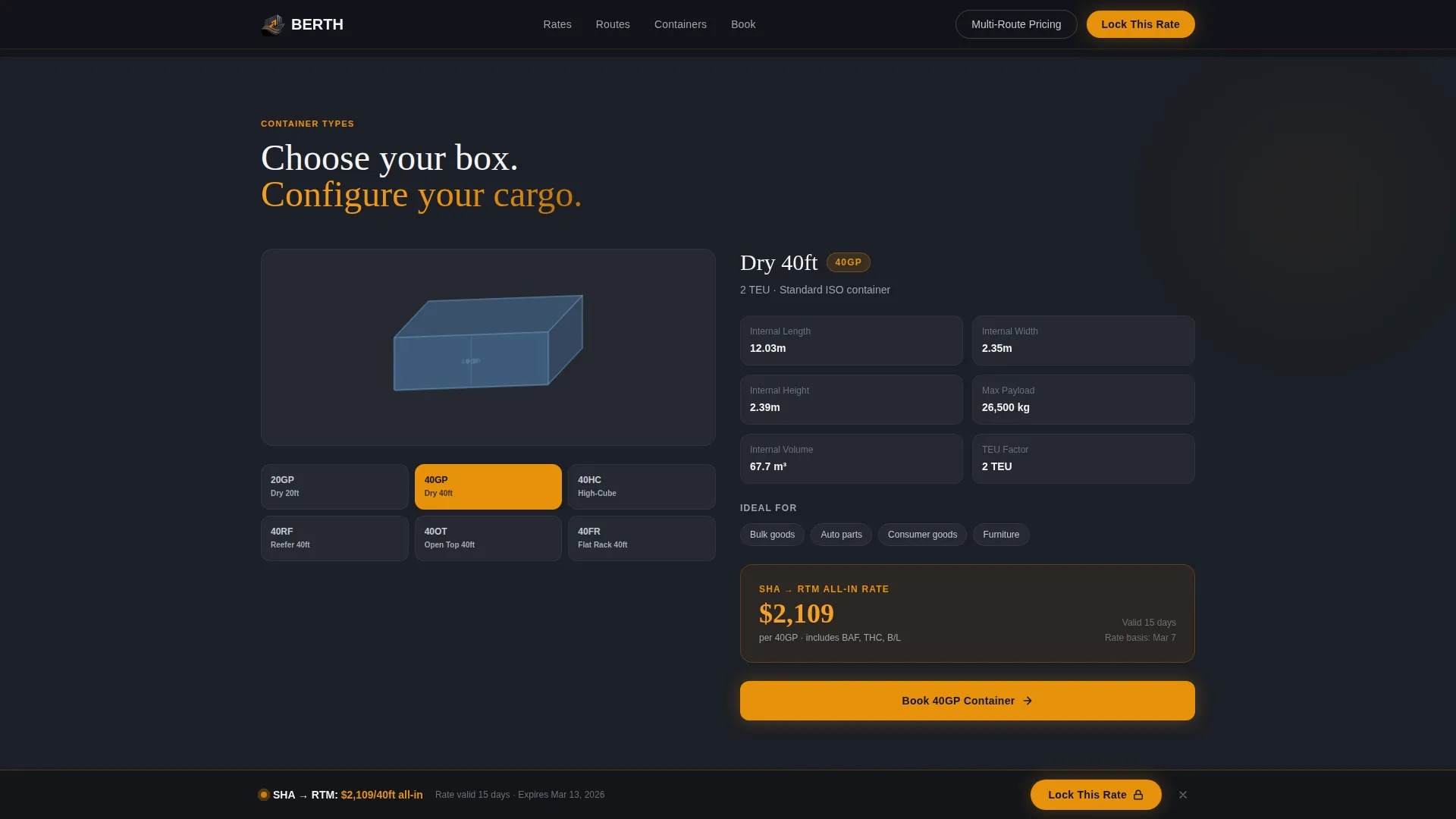Pick the 40FR Flat Rack 40ft container

click(642, 538)
